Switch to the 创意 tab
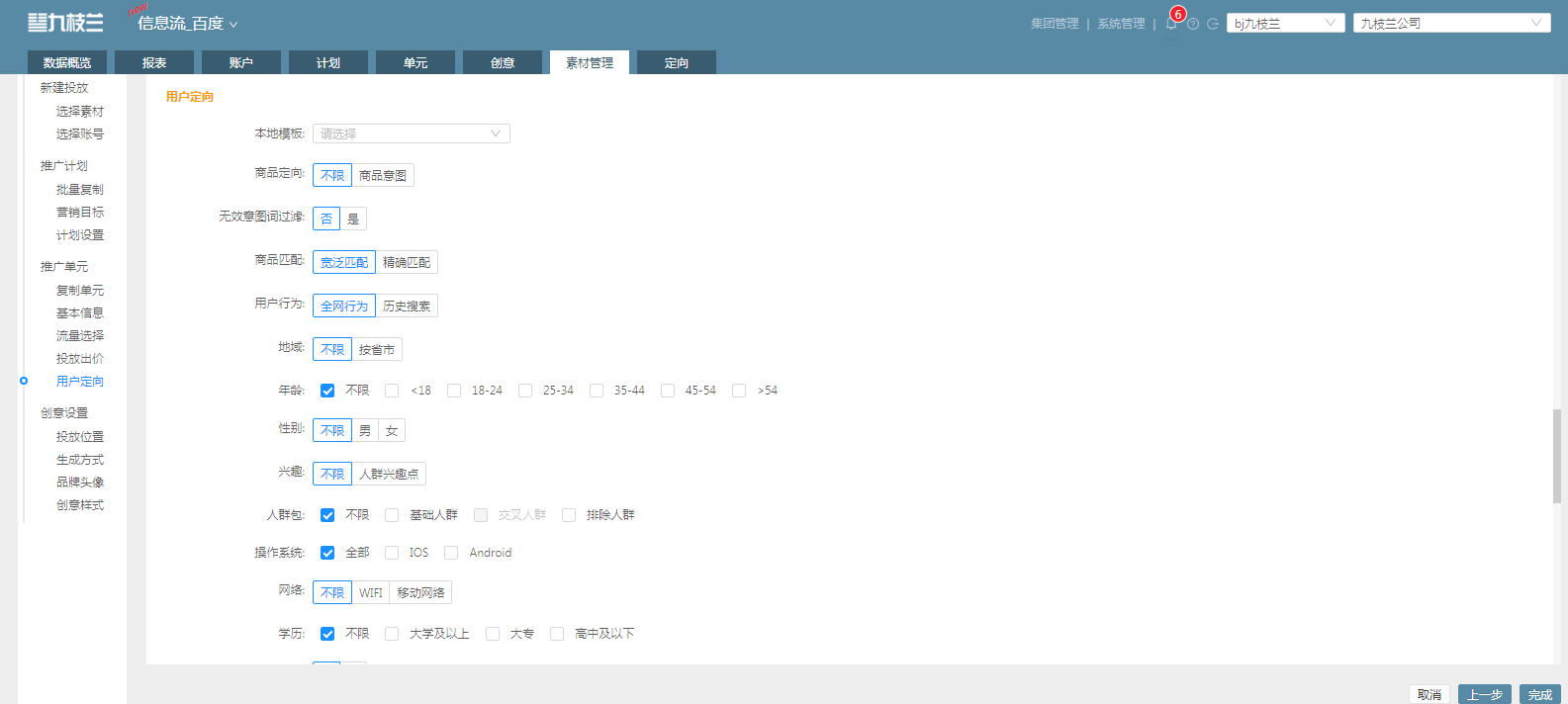1568x704 pixels. click(x=503, y=62)
